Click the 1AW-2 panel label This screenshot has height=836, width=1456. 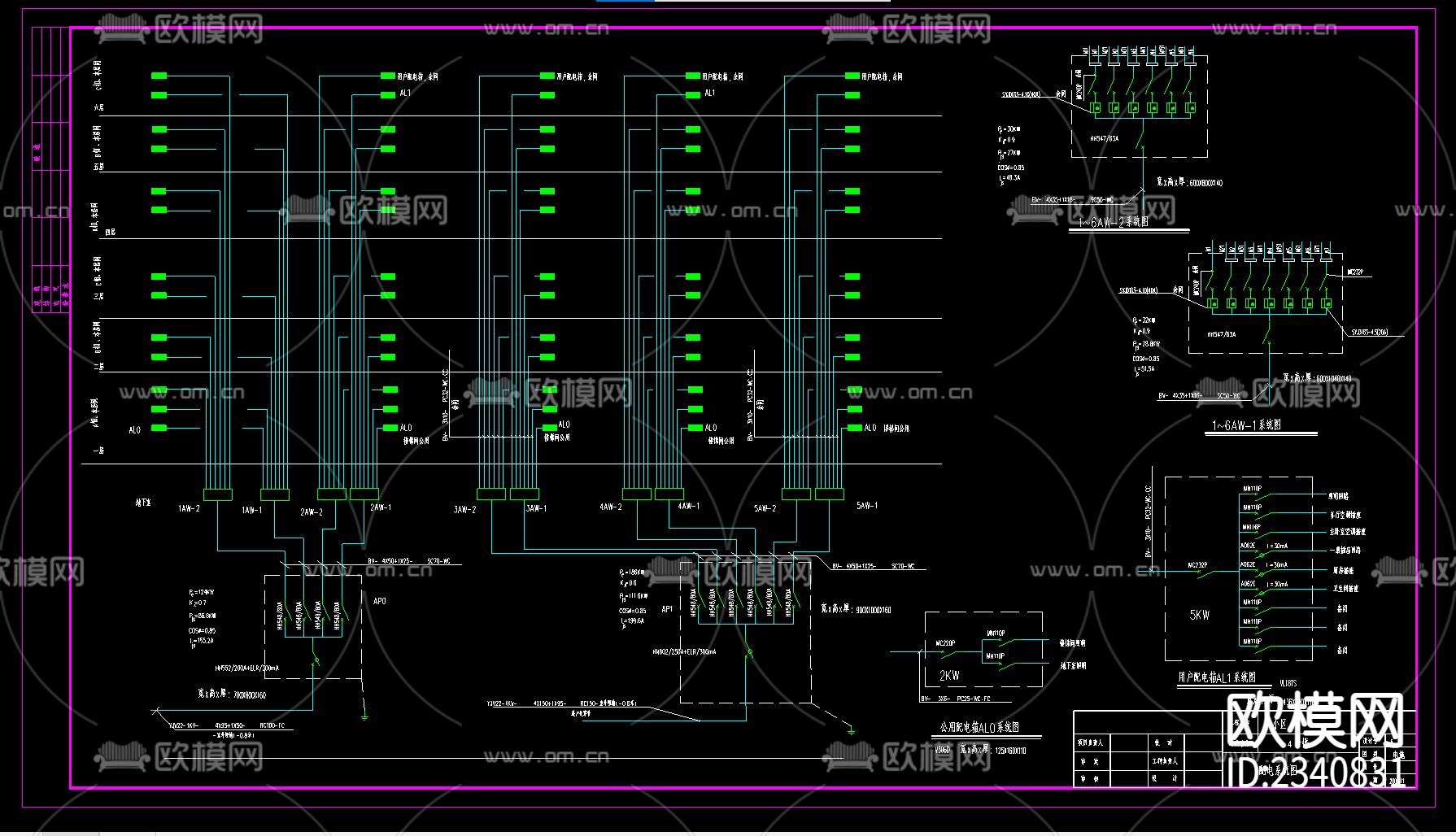(189, 509)
